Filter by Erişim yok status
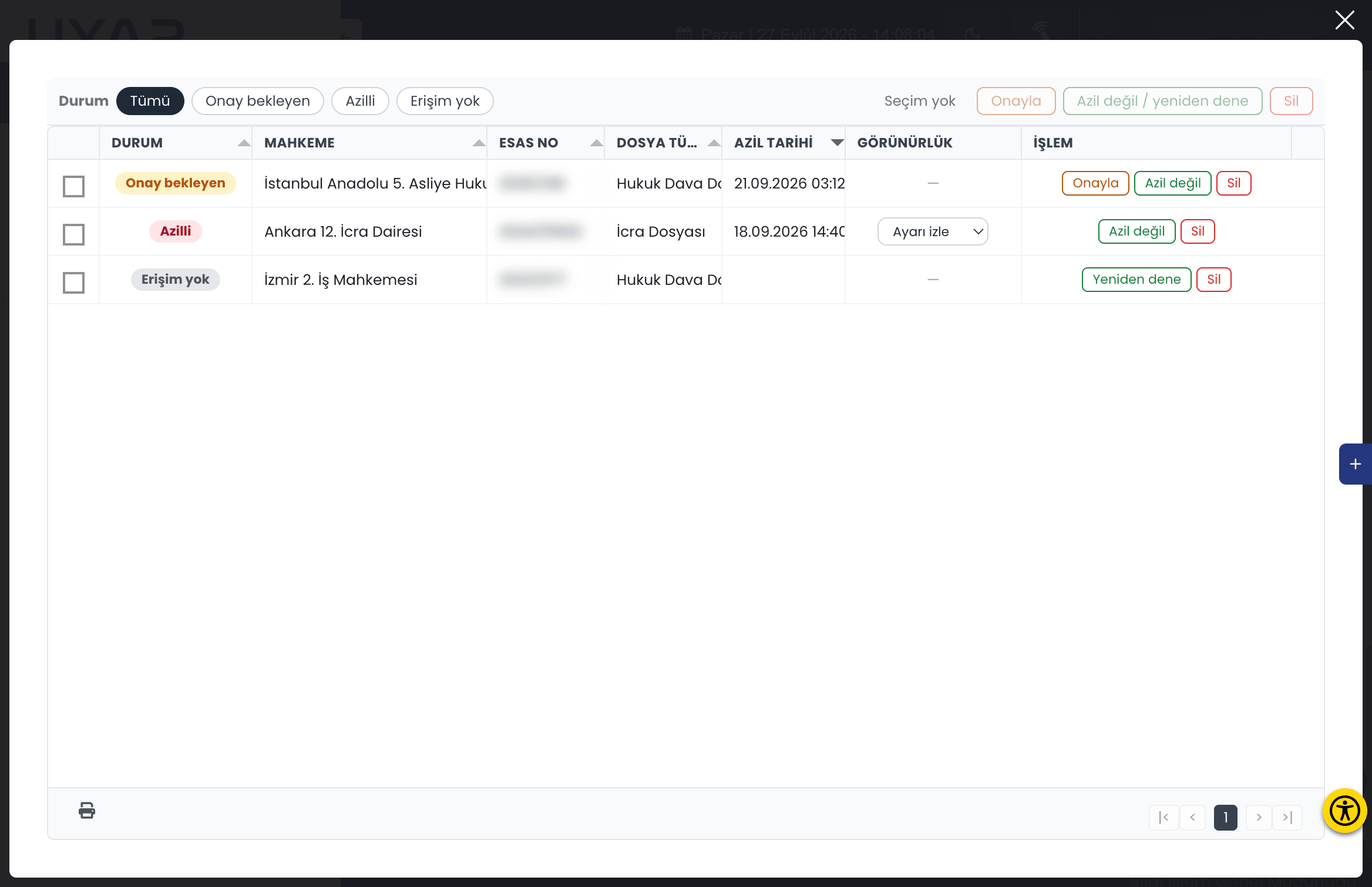Screen dimensions: 1372x887 [x=445, y=101]
